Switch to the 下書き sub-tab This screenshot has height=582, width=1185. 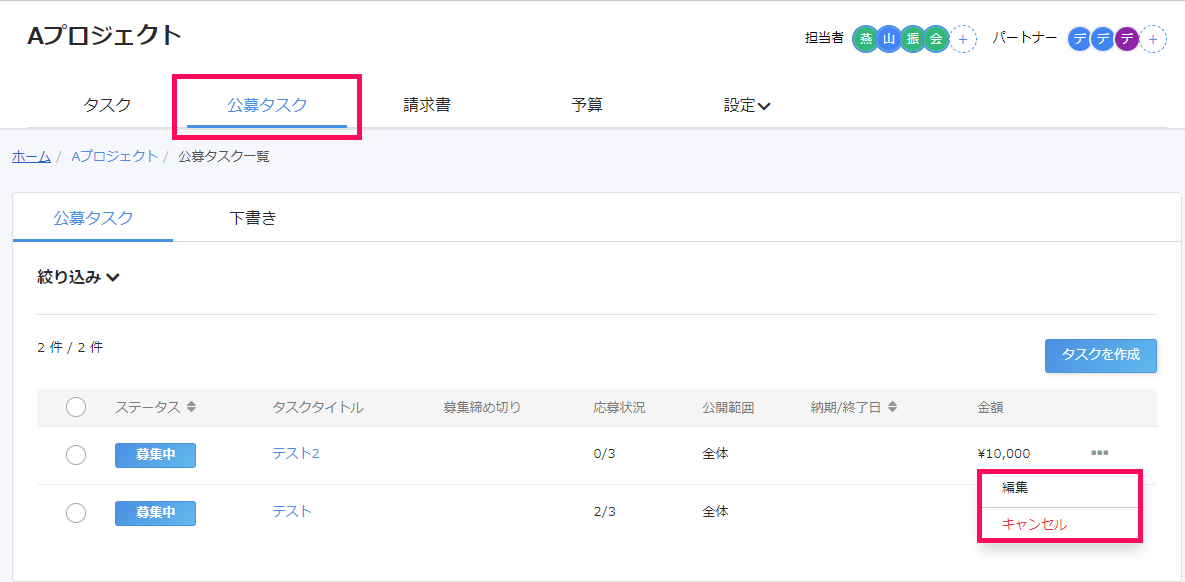pos(253,218)
